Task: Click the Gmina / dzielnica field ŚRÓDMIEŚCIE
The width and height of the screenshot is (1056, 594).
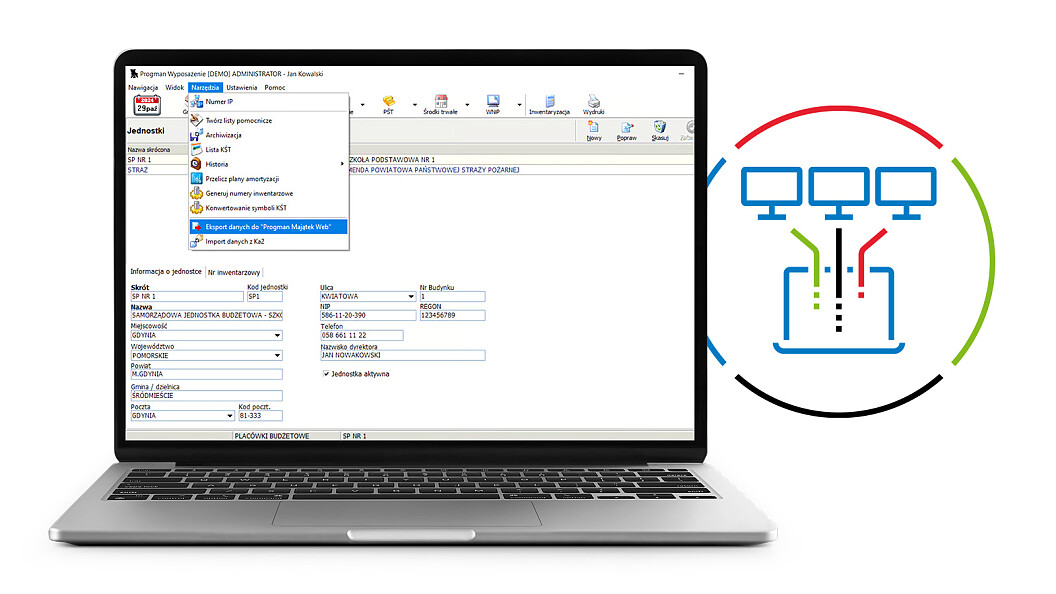Action: point(207,396)
